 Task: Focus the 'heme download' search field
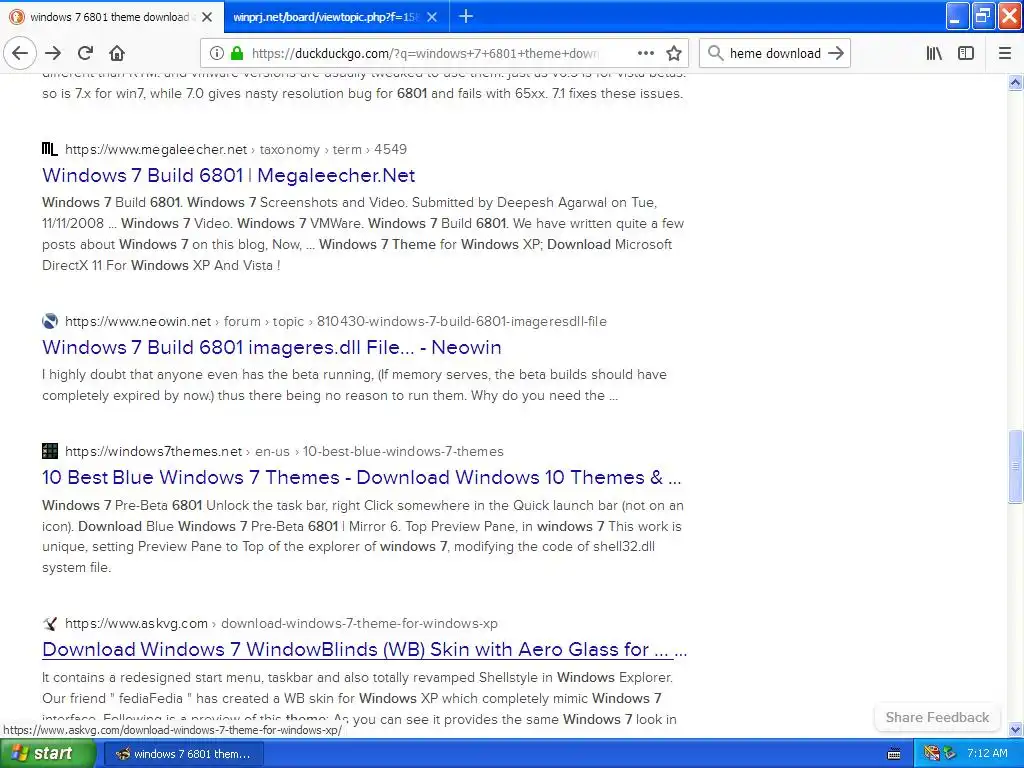pyautogui.click(x=775, y=53)
